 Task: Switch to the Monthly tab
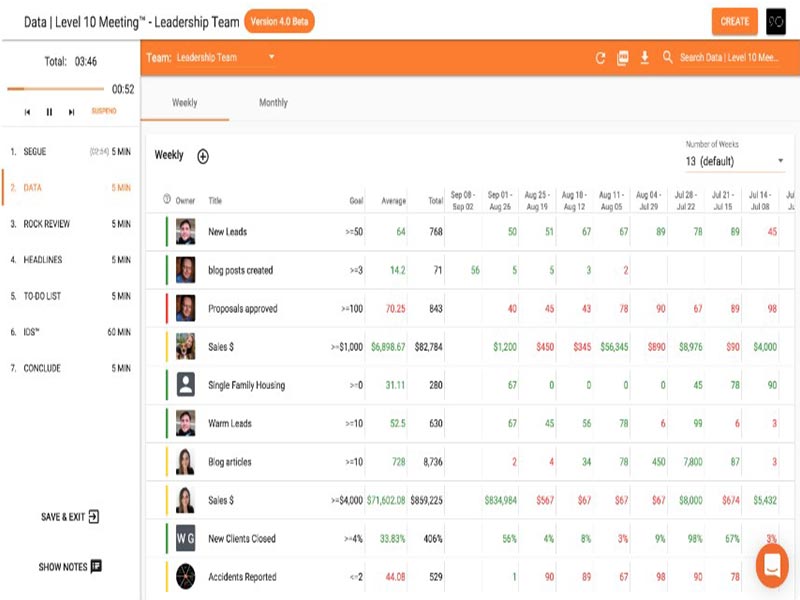point(273,102)
